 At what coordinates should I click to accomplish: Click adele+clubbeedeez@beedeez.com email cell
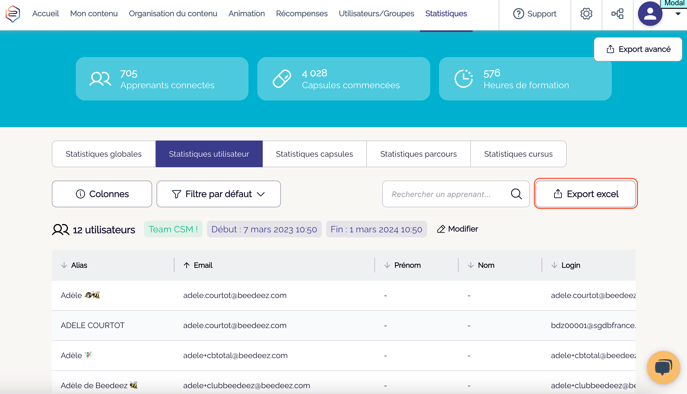[247, 385]
